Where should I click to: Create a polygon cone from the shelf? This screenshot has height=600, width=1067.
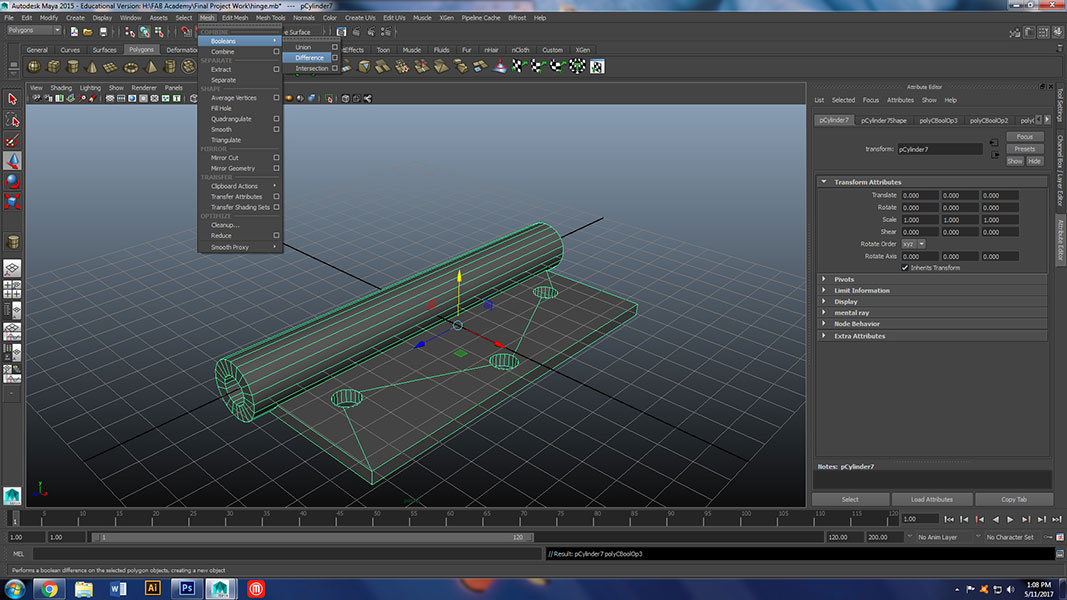click(x=92, y=67)
